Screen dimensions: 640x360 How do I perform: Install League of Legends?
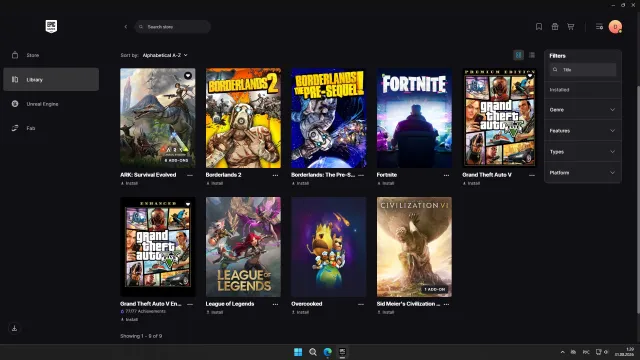[215, 312]
